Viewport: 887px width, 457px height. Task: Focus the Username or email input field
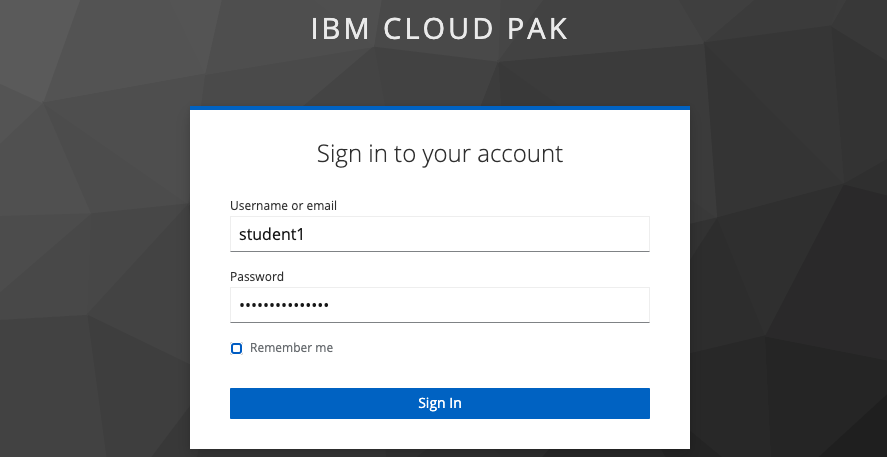click(440, 234)
